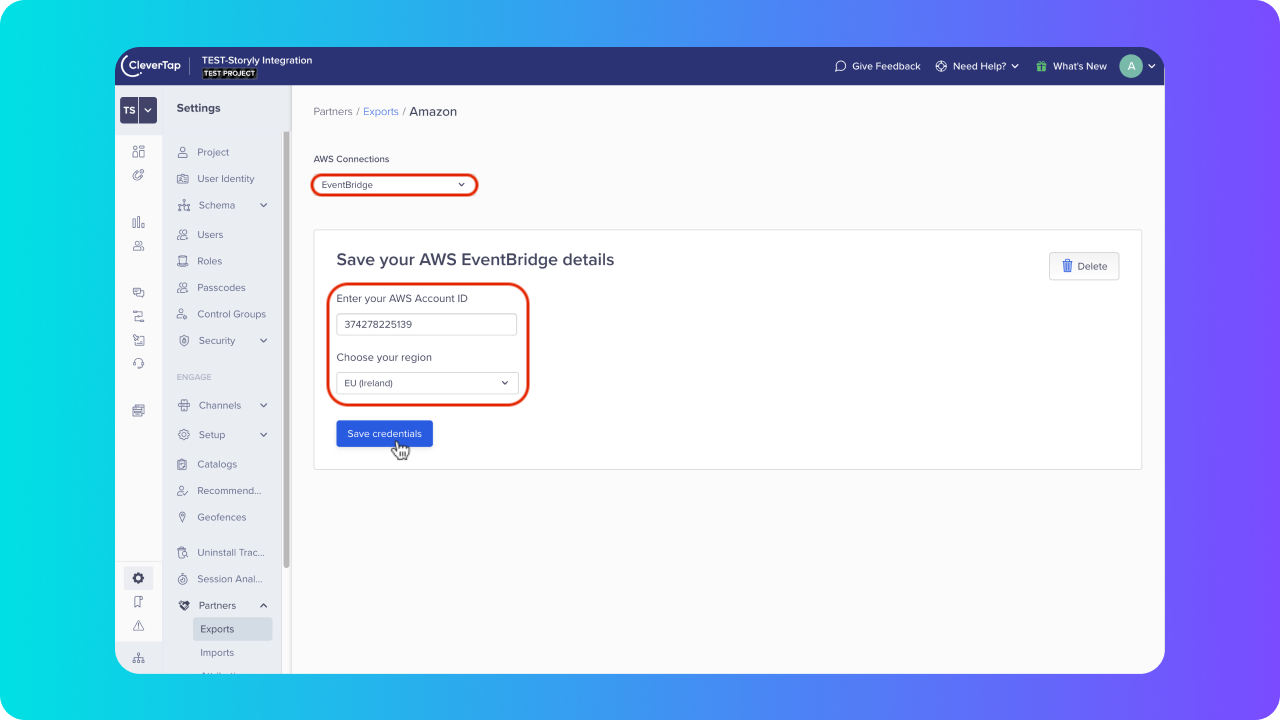1280x720 pixels.
Task: Open the Need Help dropdown menu
Action: [976, 66]
